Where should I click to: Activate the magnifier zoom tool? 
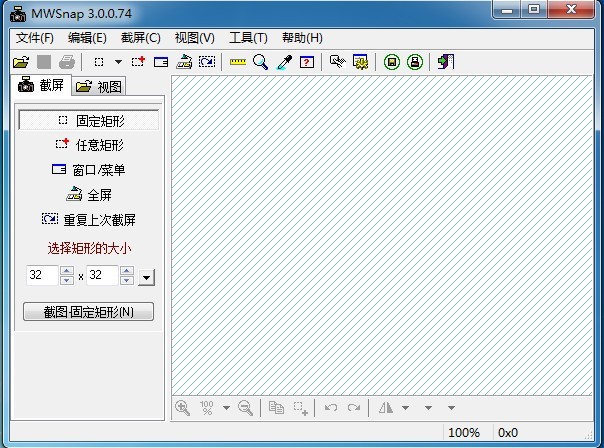pos(260,62)
